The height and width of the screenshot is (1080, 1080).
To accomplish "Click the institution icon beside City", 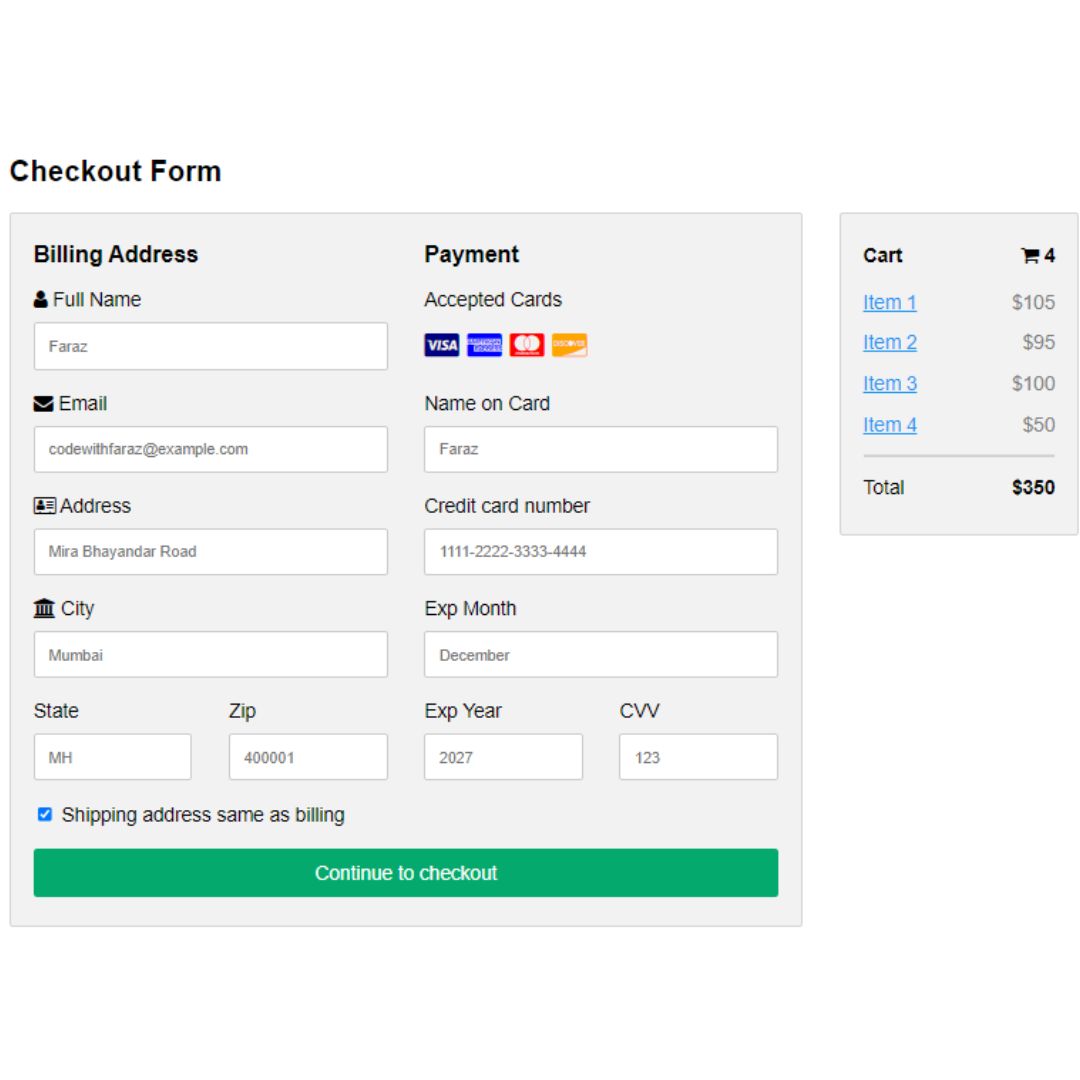I will (44, 608).
